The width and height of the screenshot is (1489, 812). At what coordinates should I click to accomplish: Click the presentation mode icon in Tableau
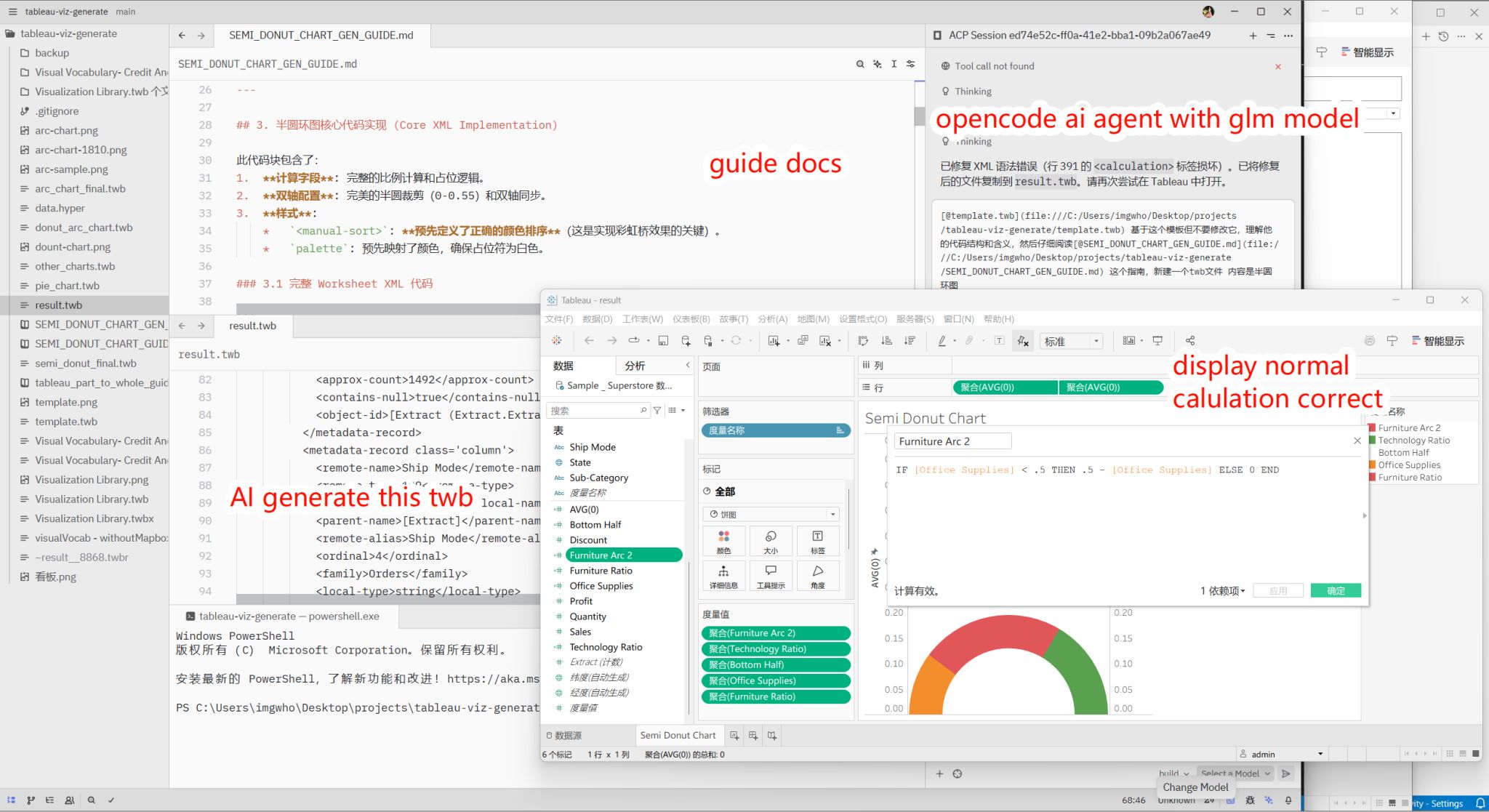pyautogui.click(x=1157, y=340)
